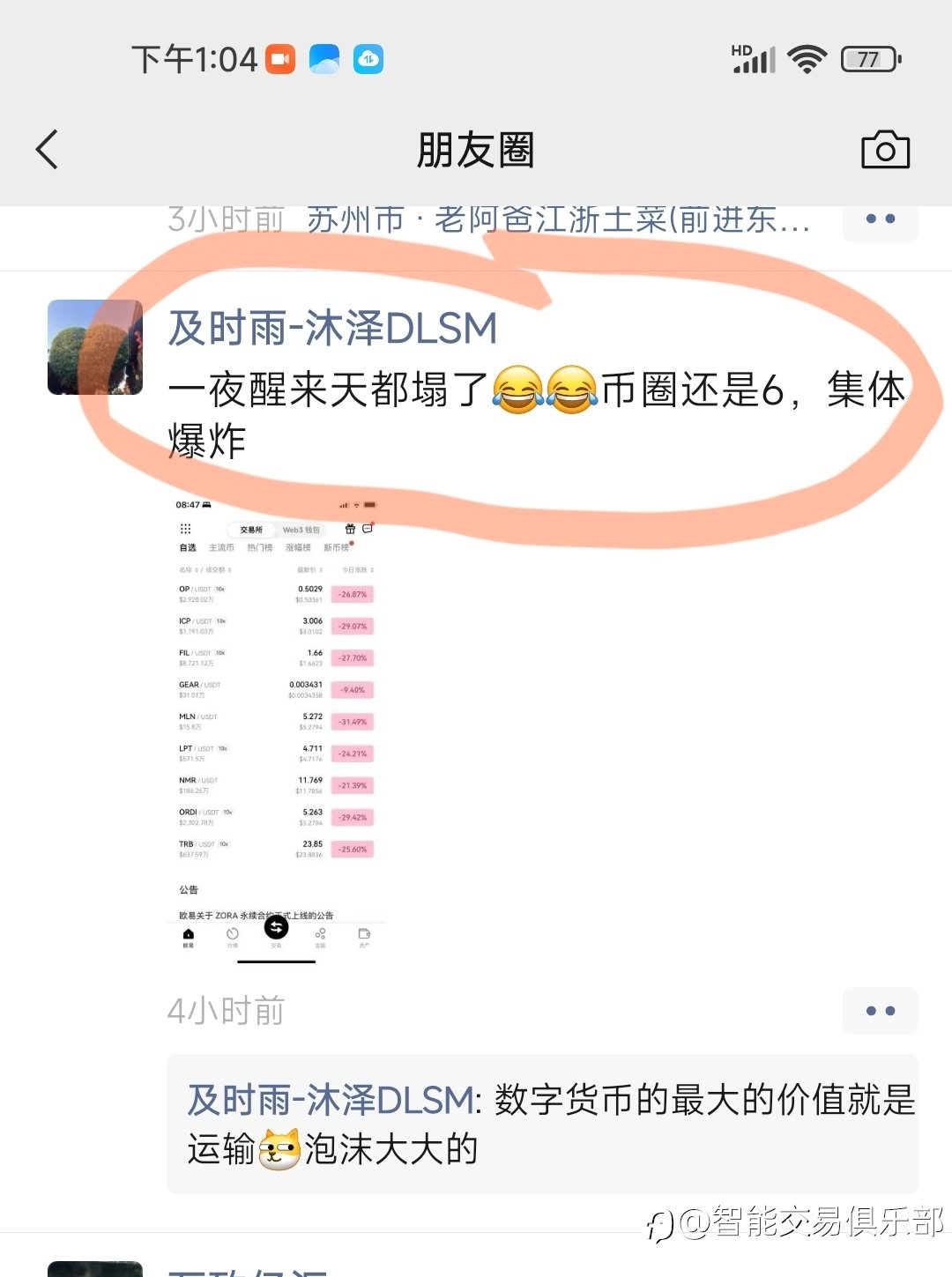
Task: Tap the Wi-Fi status icon
Action: (807, 59)
